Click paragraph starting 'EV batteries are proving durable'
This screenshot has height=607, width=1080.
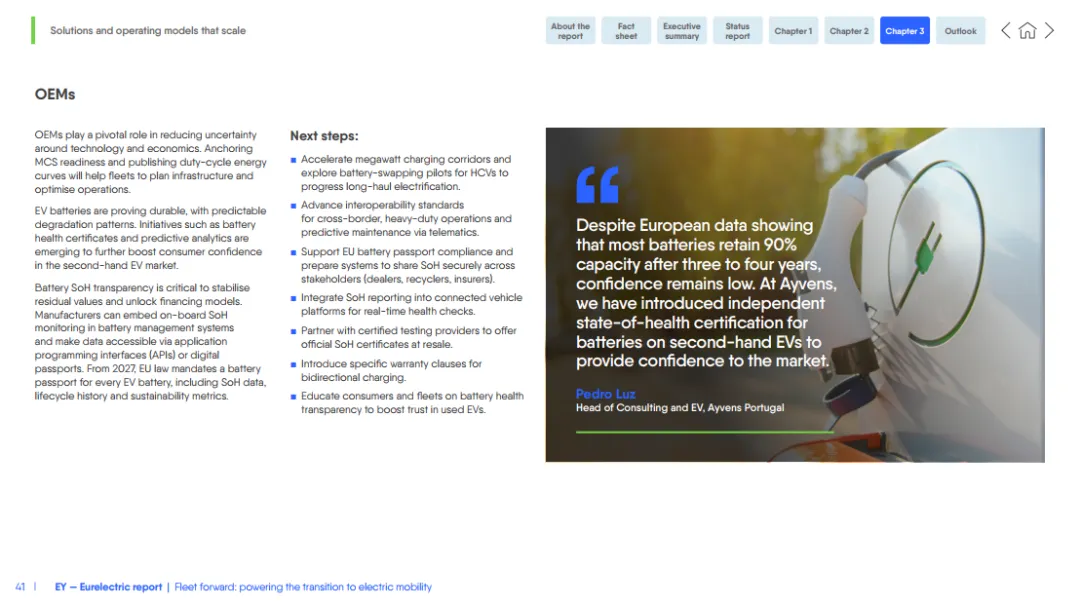151,238
